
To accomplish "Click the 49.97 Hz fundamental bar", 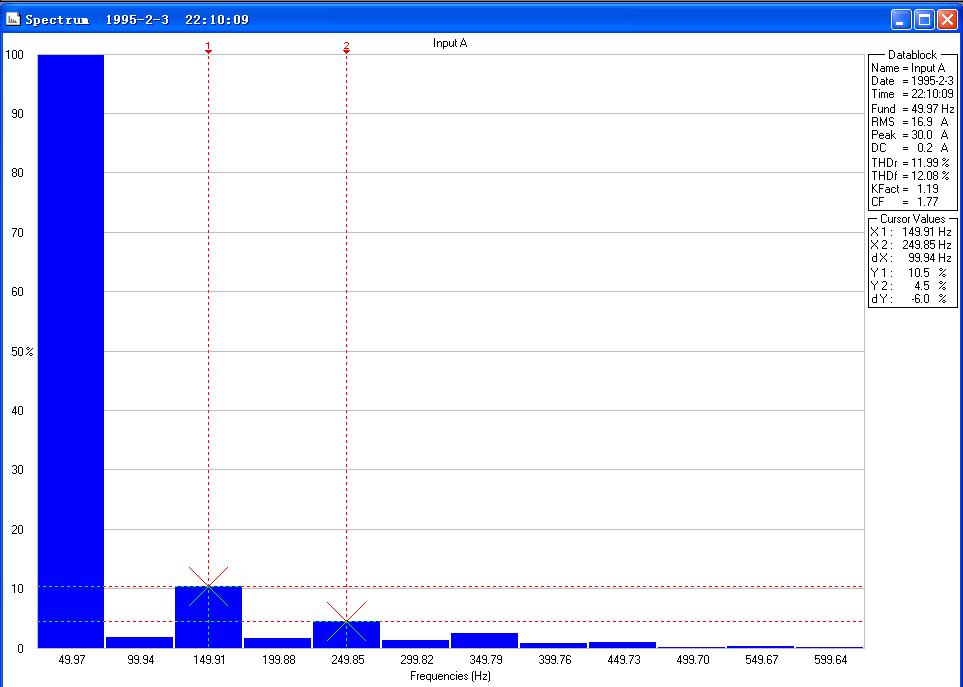I will pyautogui.click(x=71, y=351).
